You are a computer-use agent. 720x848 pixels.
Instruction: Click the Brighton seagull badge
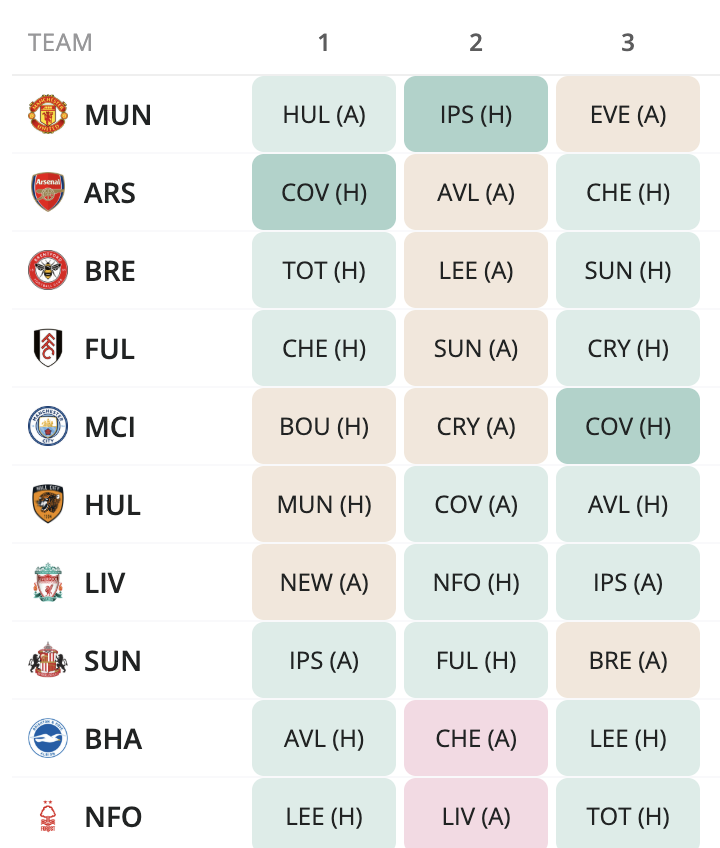pyautogui.click(x=48, y=738)
